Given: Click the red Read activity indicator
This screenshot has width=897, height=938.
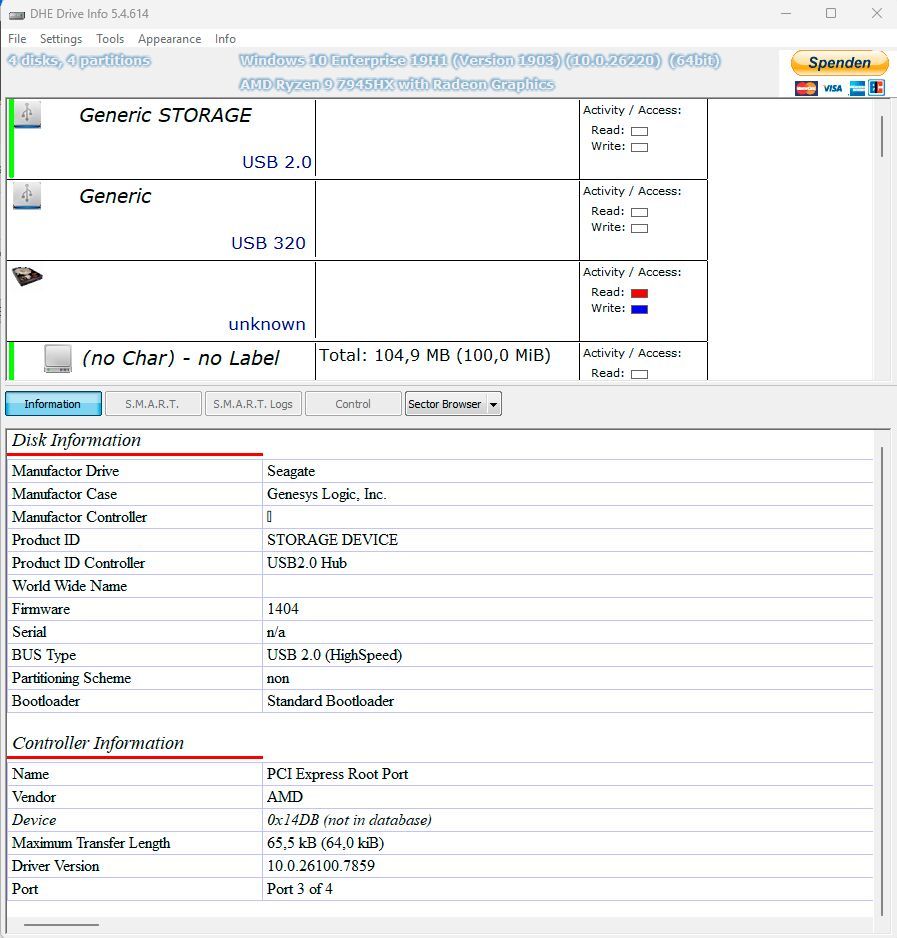Looking at the screenshot, I should click(639, 293).
